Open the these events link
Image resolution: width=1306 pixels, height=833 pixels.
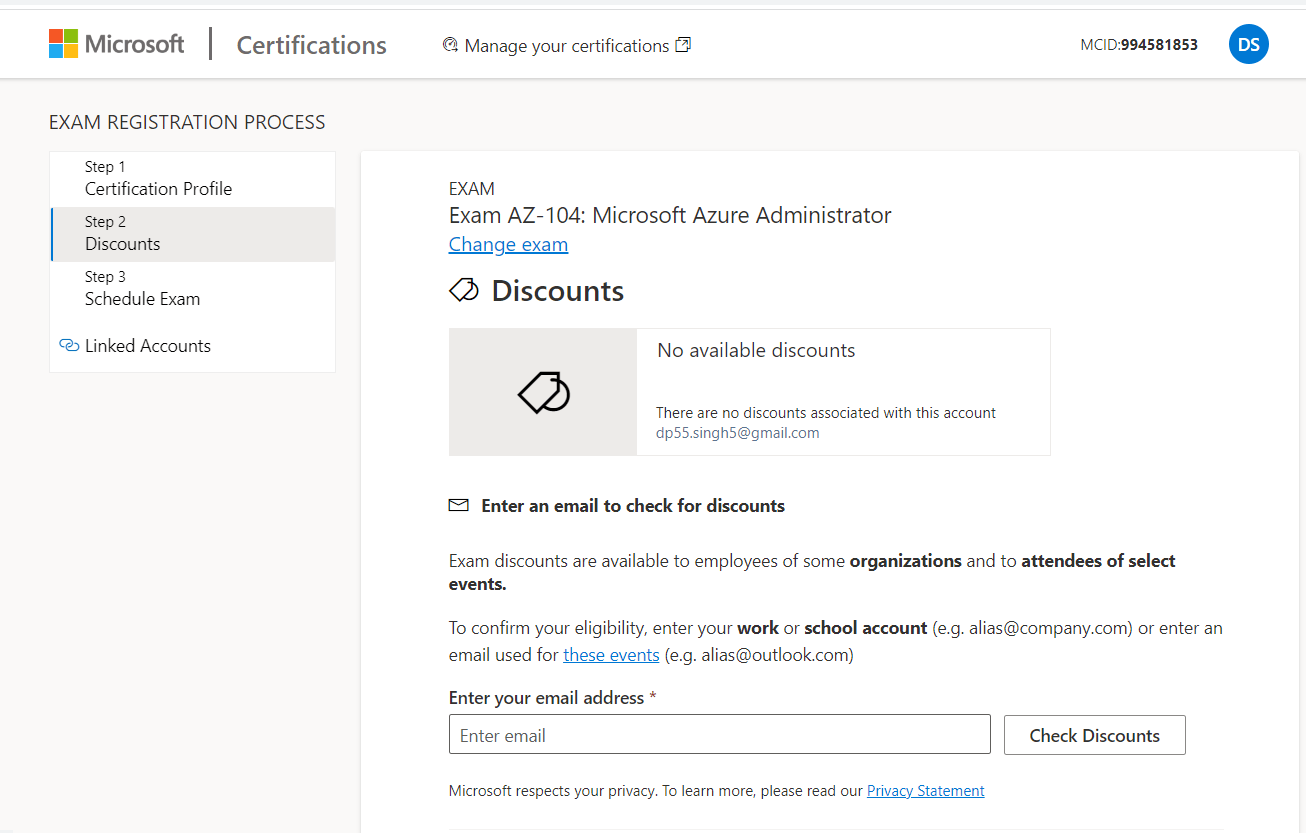611,655
